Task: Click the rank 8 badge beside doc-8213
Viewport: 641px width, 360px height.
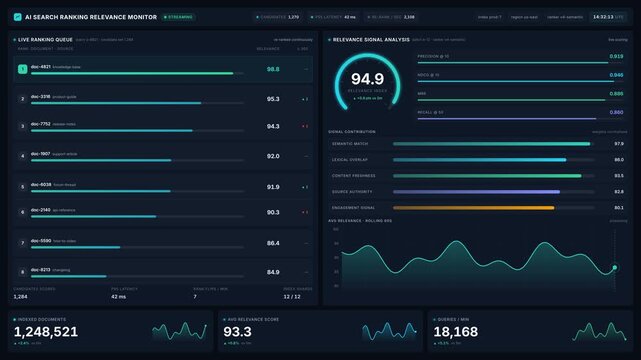Action: (22, 272)
